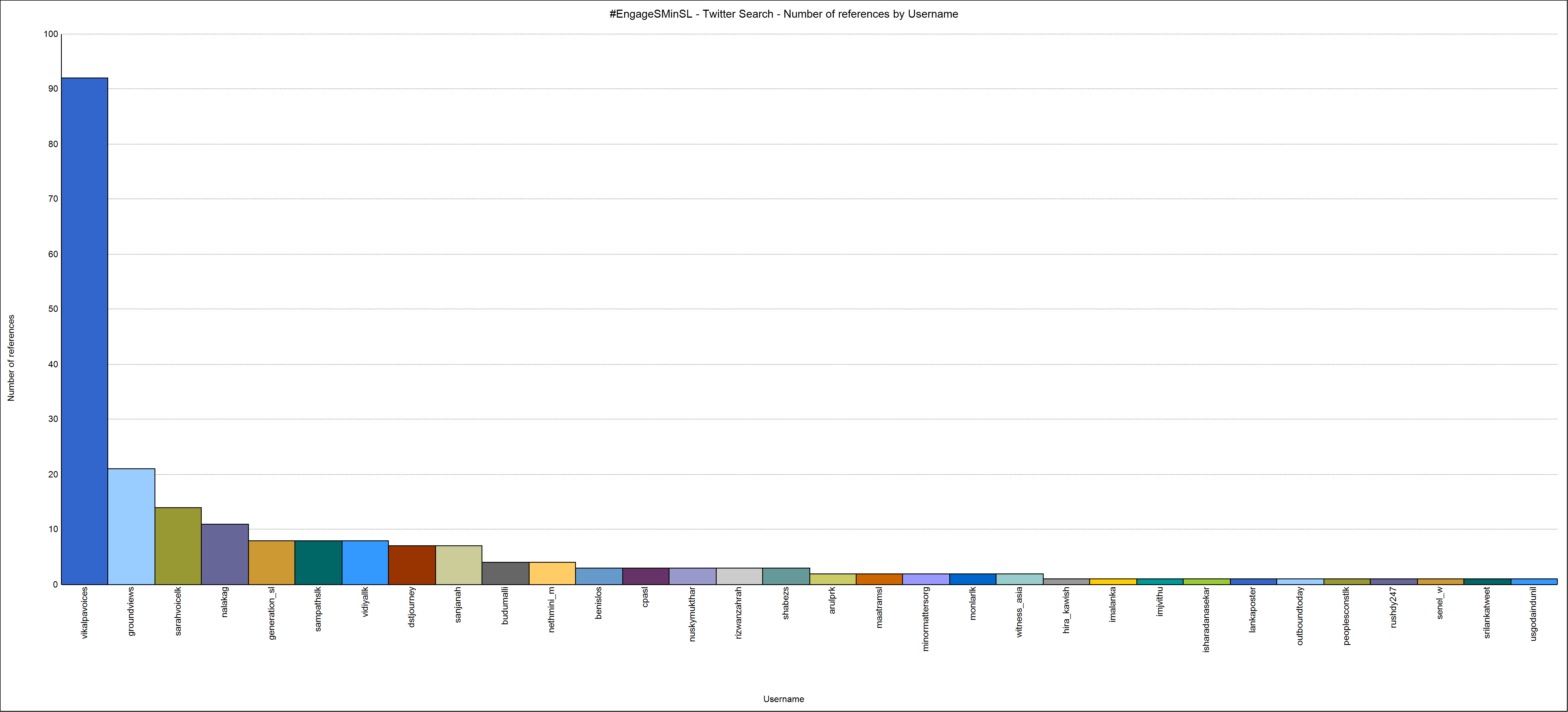The image size is (1568, 712).
Task: Select the dstjourney brown bar
Action: coord(412,565)
